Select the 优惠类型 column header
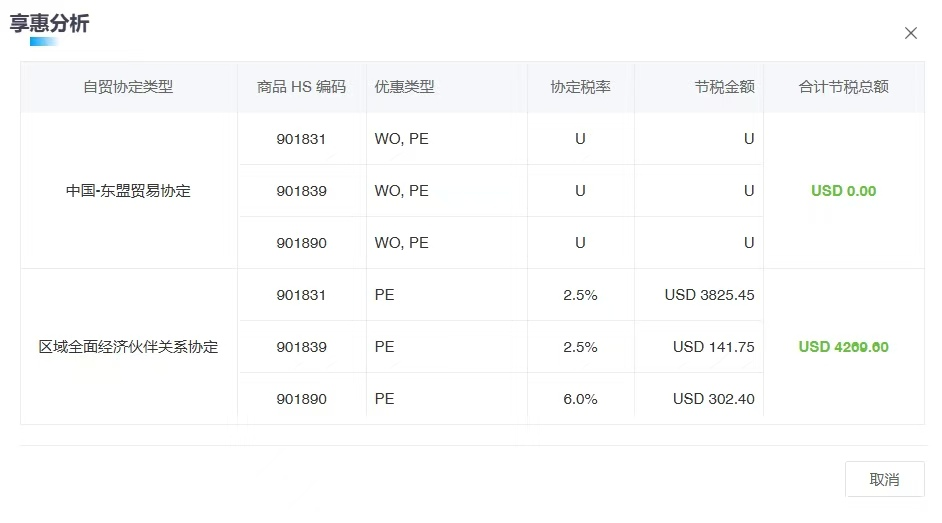Image resolution: width=942 pixels, height=523 pixels. (405, 87)
